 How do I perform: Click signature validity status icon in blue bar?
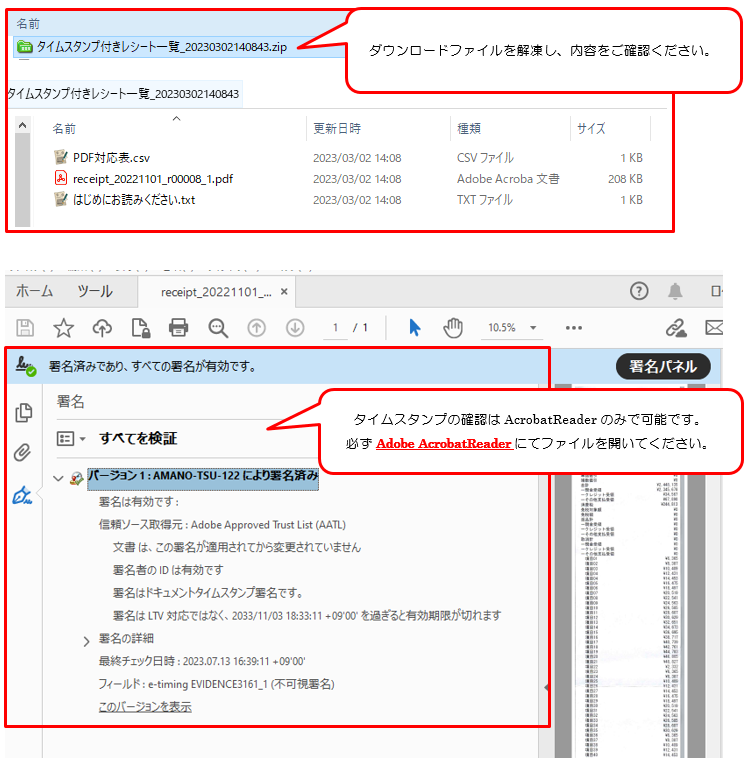coord(26,366)
